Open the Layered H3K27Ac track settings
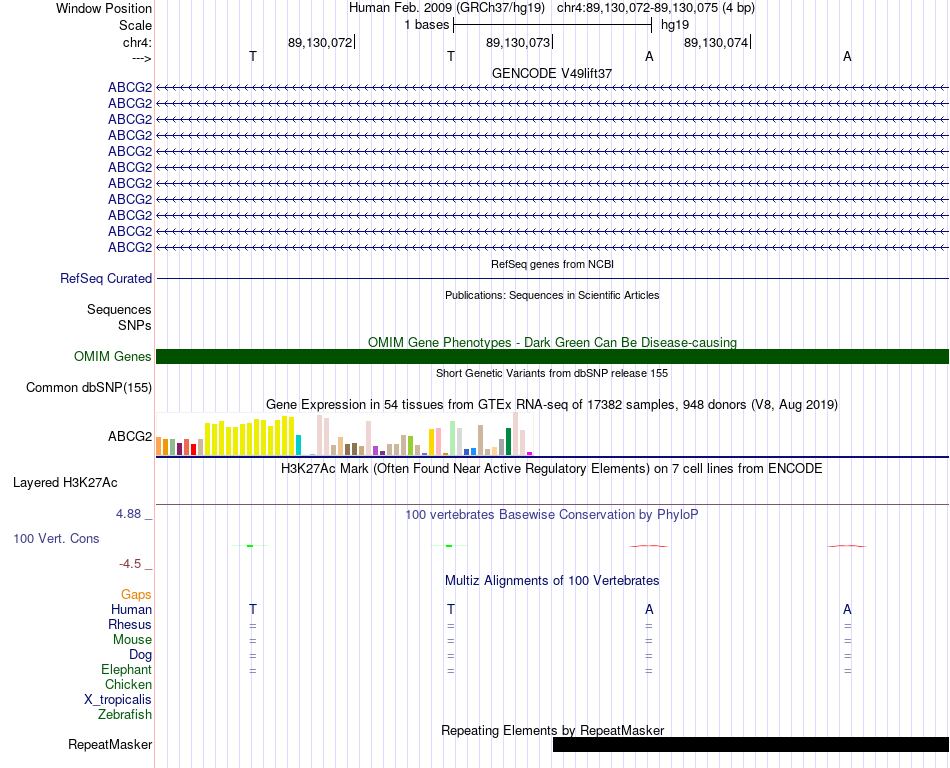The height and width of the screenshot is (768, 950). point(65,483)
